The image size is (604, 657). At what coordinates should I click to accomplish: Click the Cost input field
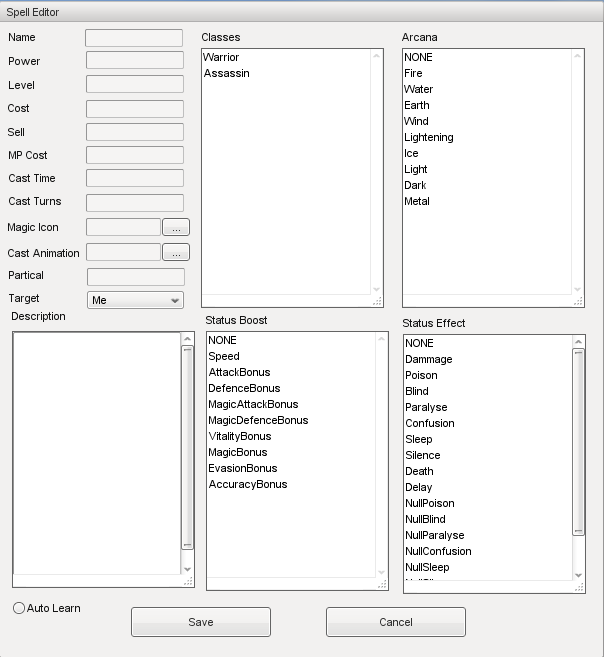(135, 109)
